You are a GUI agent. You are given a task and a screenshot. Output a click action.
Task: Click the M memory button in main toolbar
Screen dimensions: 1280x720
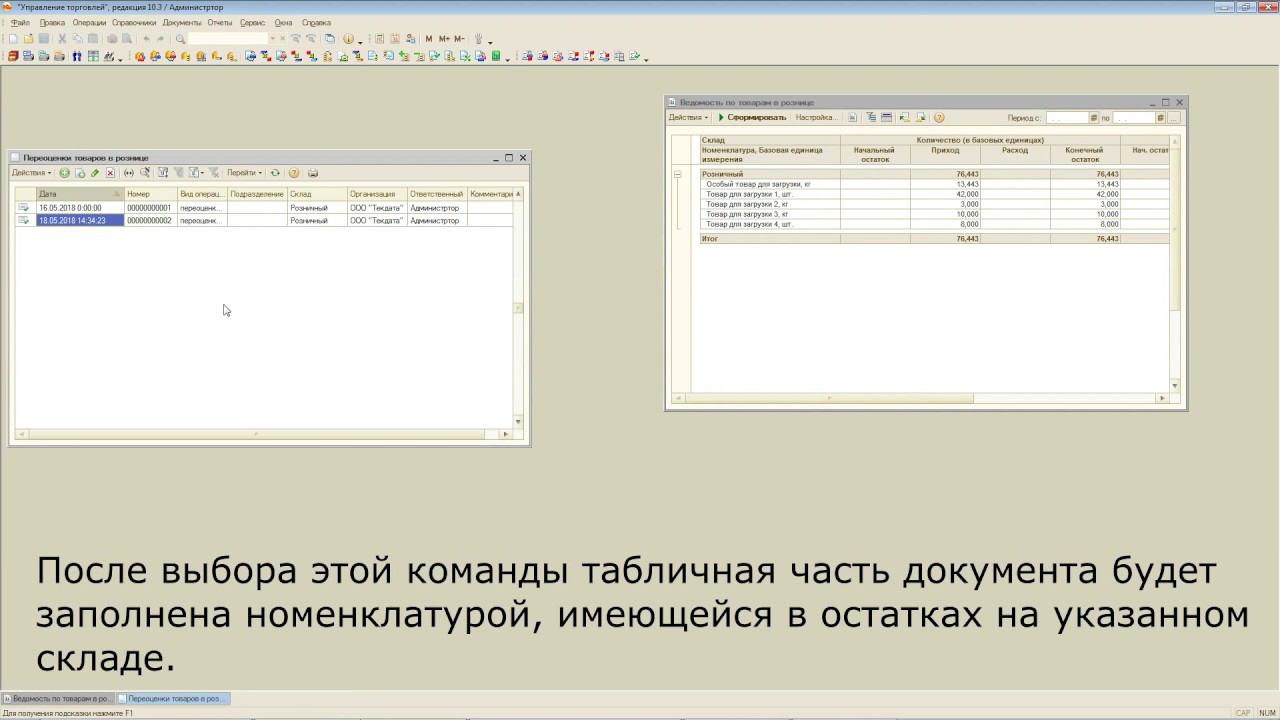pyautogui.click(x=428, y=39)
